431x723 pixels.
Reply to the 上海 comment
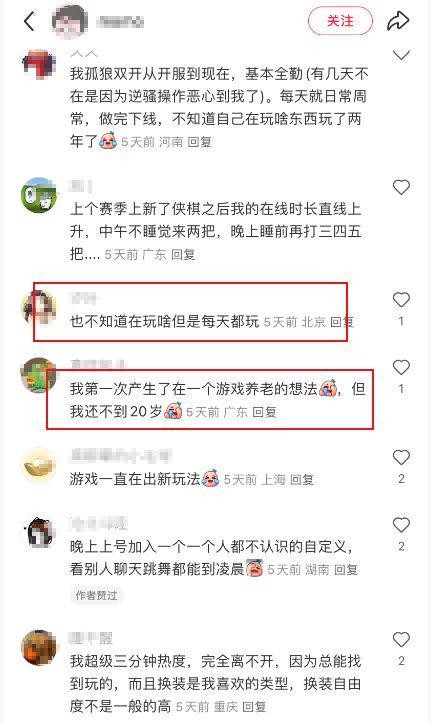302,480
